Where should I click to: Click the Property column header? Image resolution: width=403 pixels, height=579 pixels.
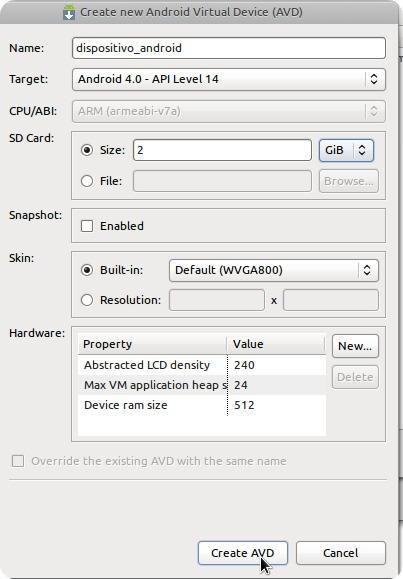click(152, 344)
